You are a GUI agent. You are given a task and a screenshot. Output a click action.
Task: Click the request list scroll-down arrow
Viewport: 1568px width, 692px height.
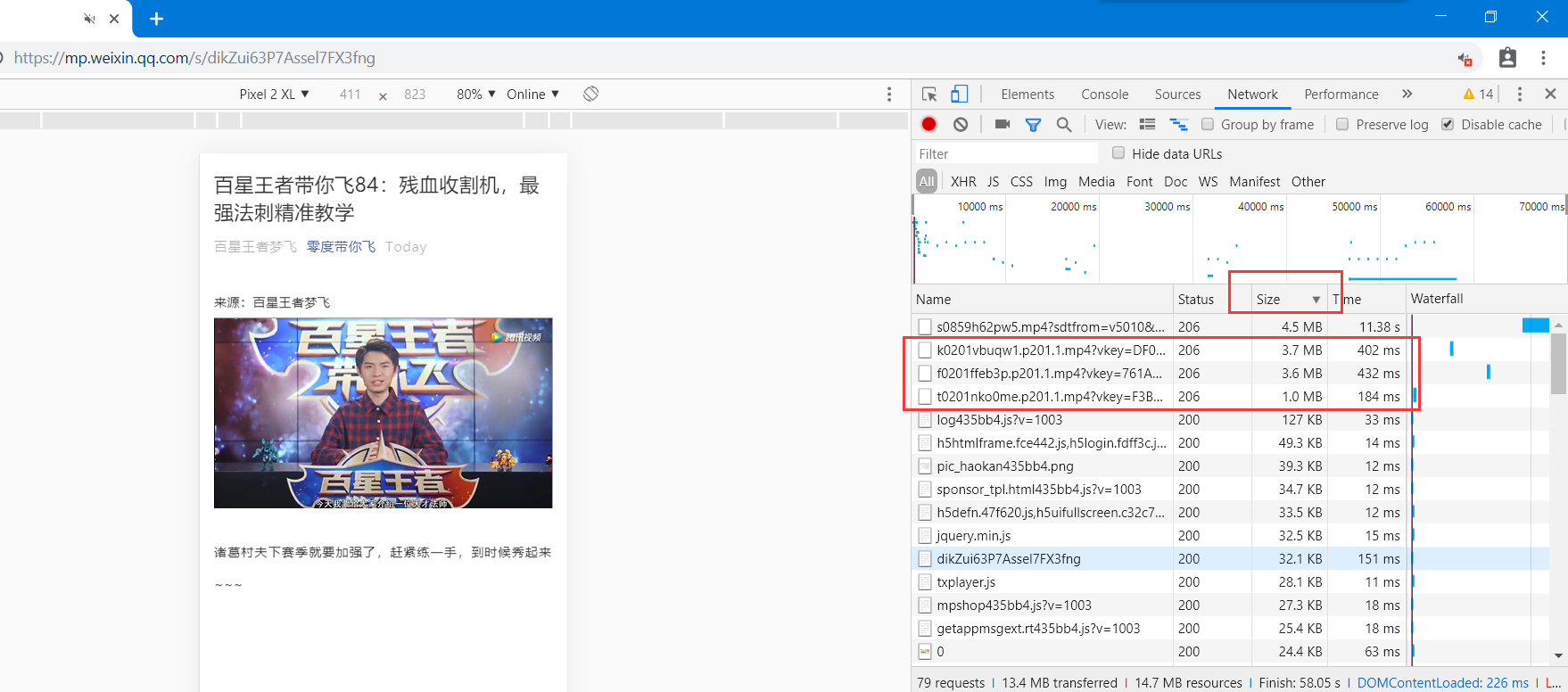[1558, 655]
